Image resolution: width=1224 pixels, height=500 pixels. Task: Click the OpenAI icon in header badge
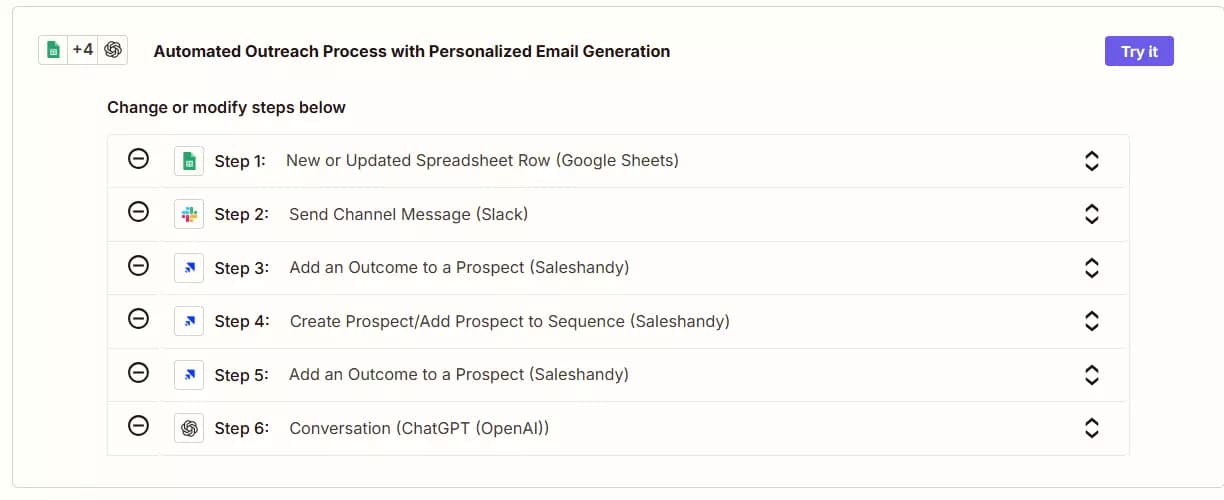[113, 50]
